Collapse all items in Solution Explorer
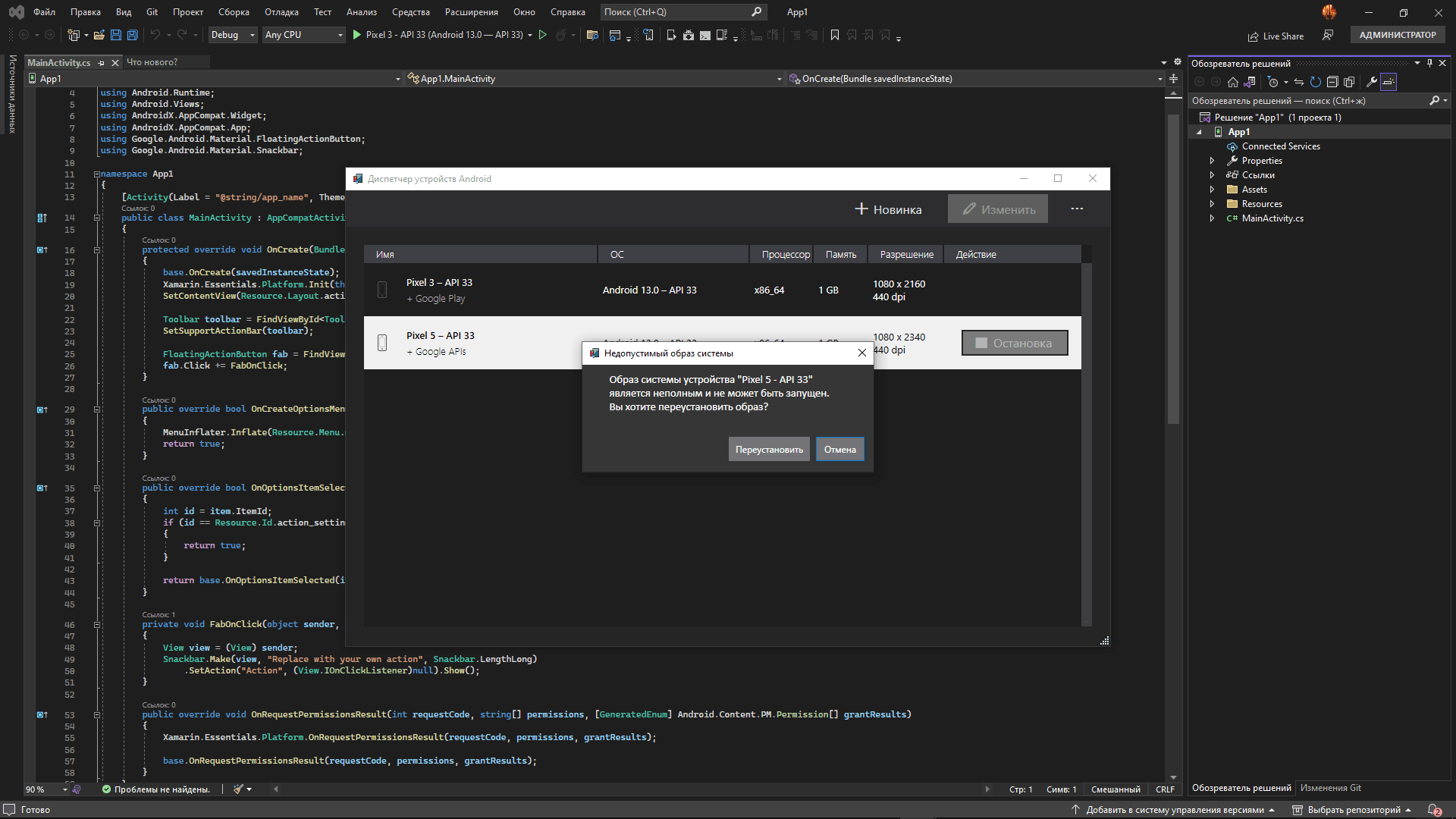This screenshot has width=1456, height=819. click(1332, 82)
